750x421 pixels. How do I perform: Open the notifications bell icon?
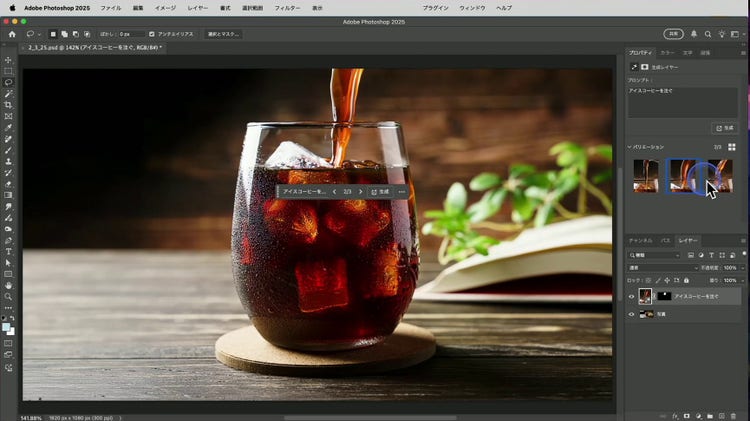pos(694,34)
